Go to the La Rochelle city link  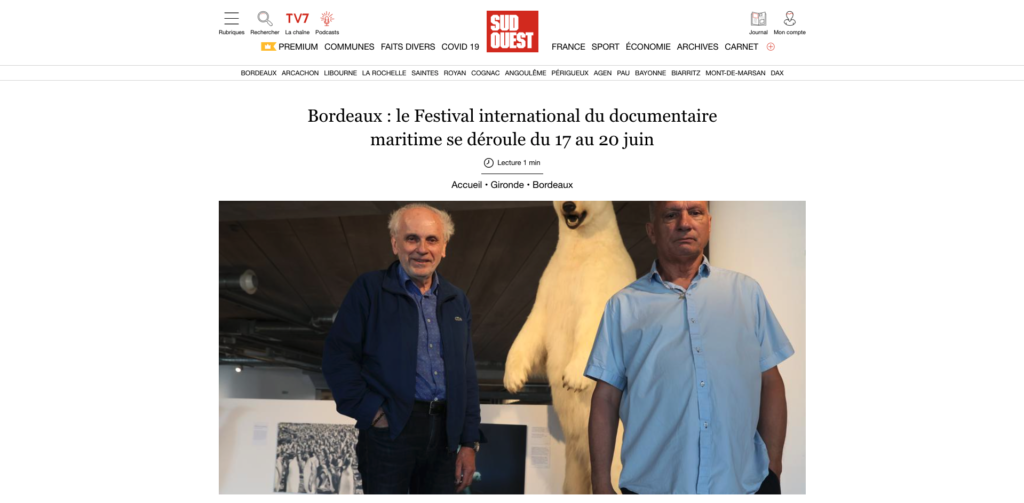(384, 73)
